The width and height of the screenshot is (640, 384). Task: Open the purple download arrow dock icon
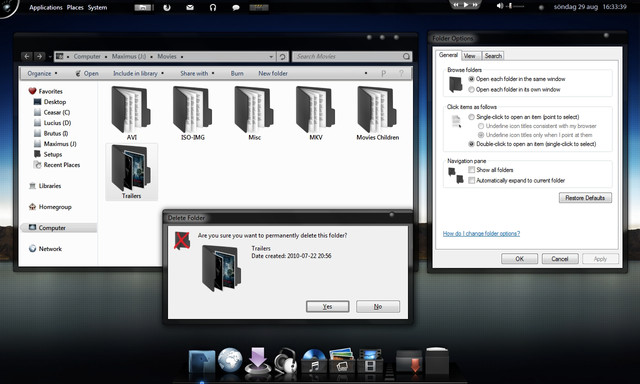tap(258, 360)
